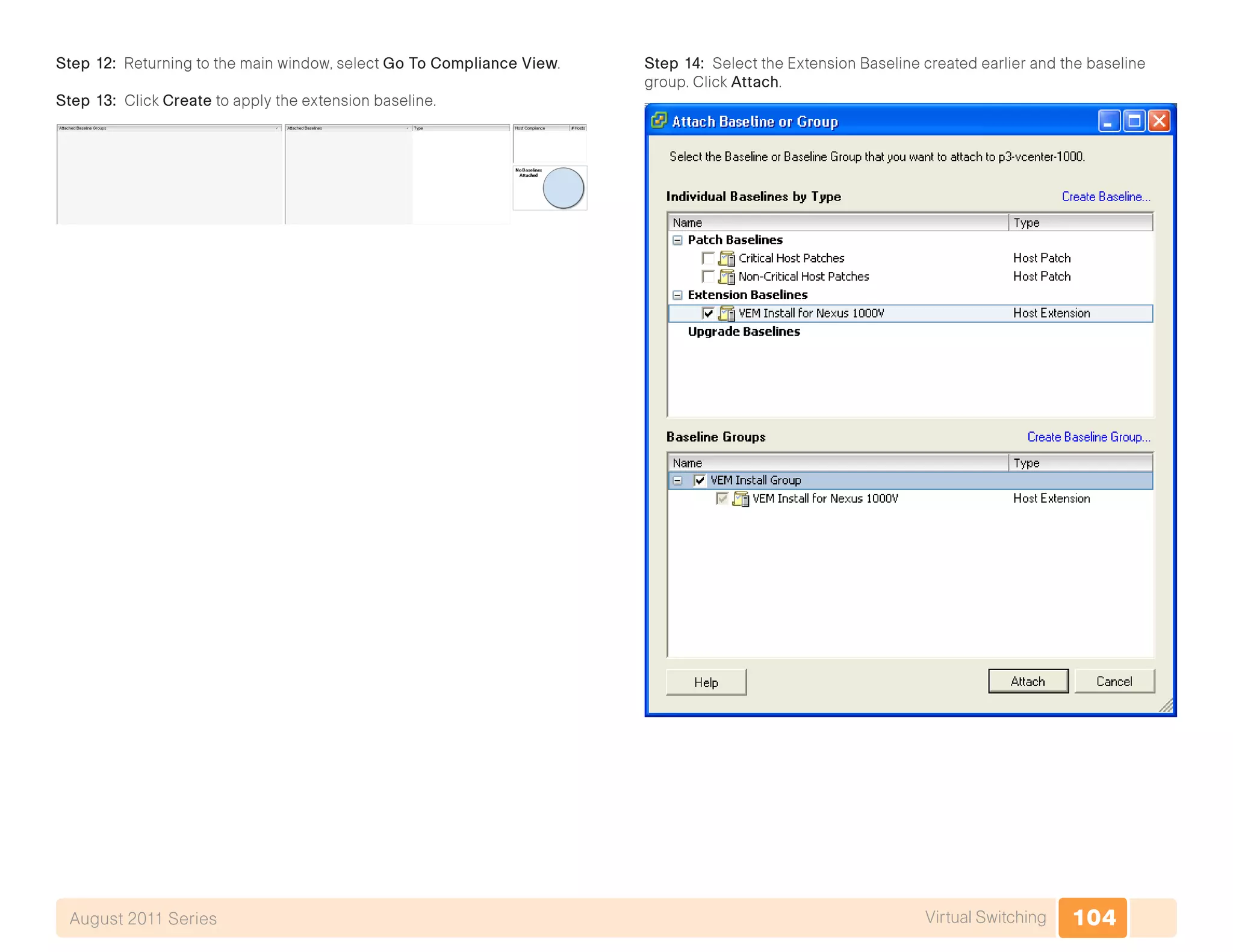The image size is (1233, 952).
Task: Click the dialog resize grip corner
Action: 1166,706
